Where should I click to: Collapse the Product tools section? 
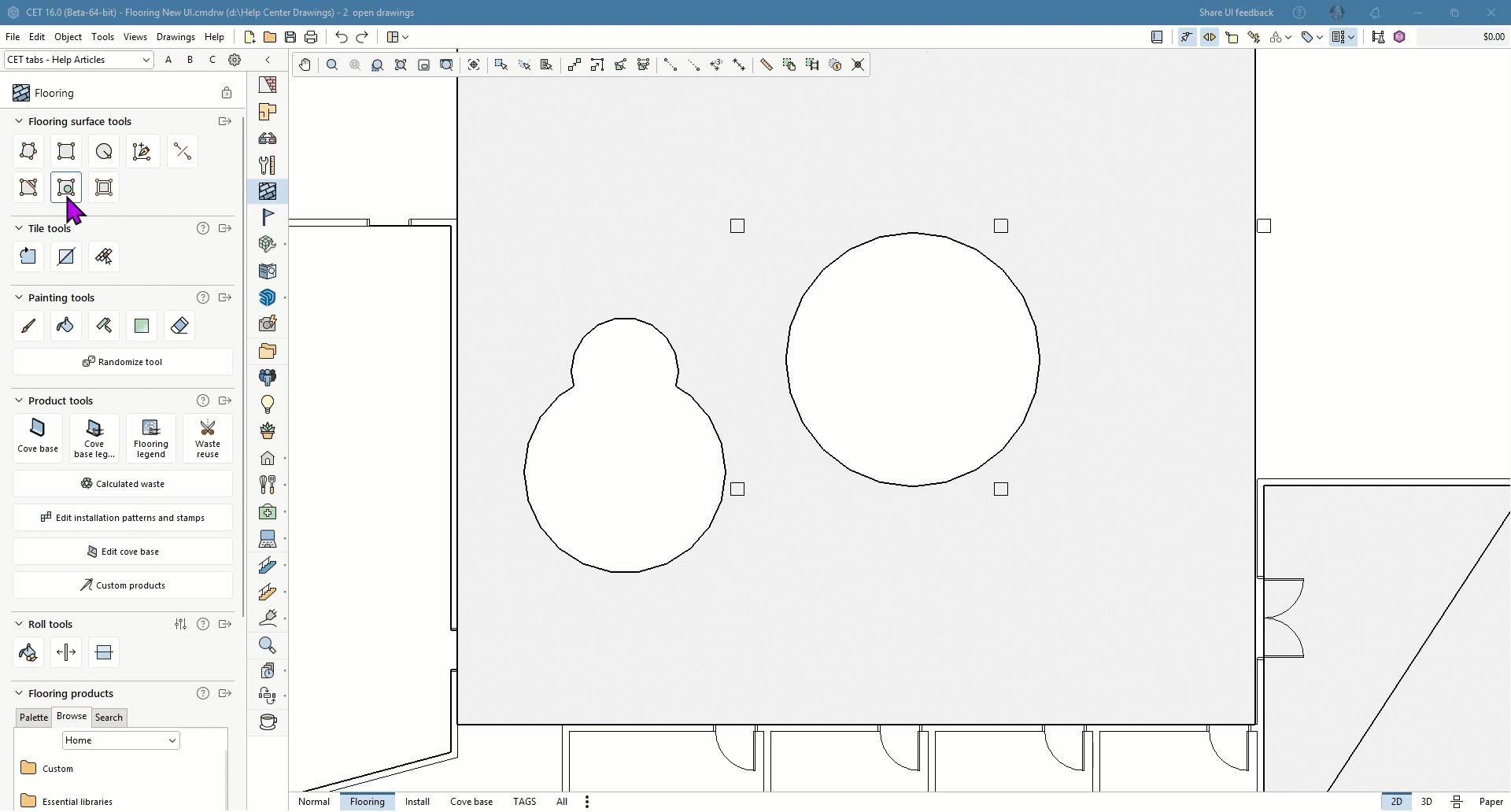pos(19,400)
